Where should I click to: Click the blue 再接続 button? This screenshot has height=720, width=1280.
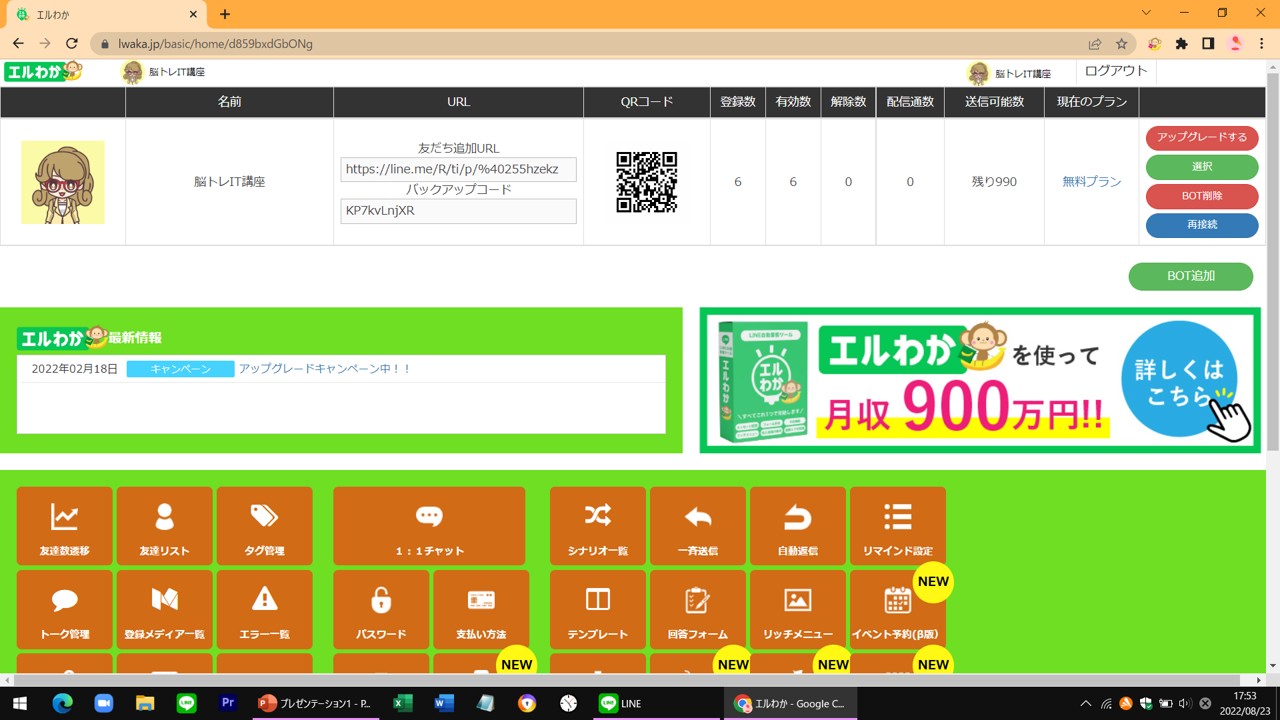(1202, 225)
